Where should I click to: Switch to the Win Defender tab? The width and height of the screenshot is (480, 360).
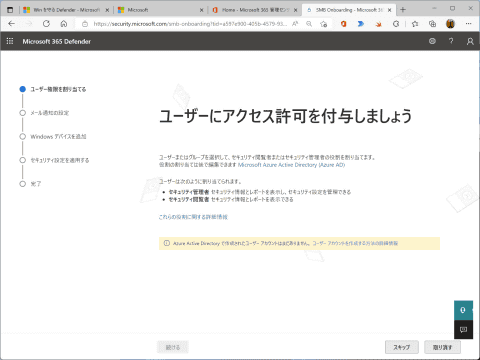(x=66, y=10)
